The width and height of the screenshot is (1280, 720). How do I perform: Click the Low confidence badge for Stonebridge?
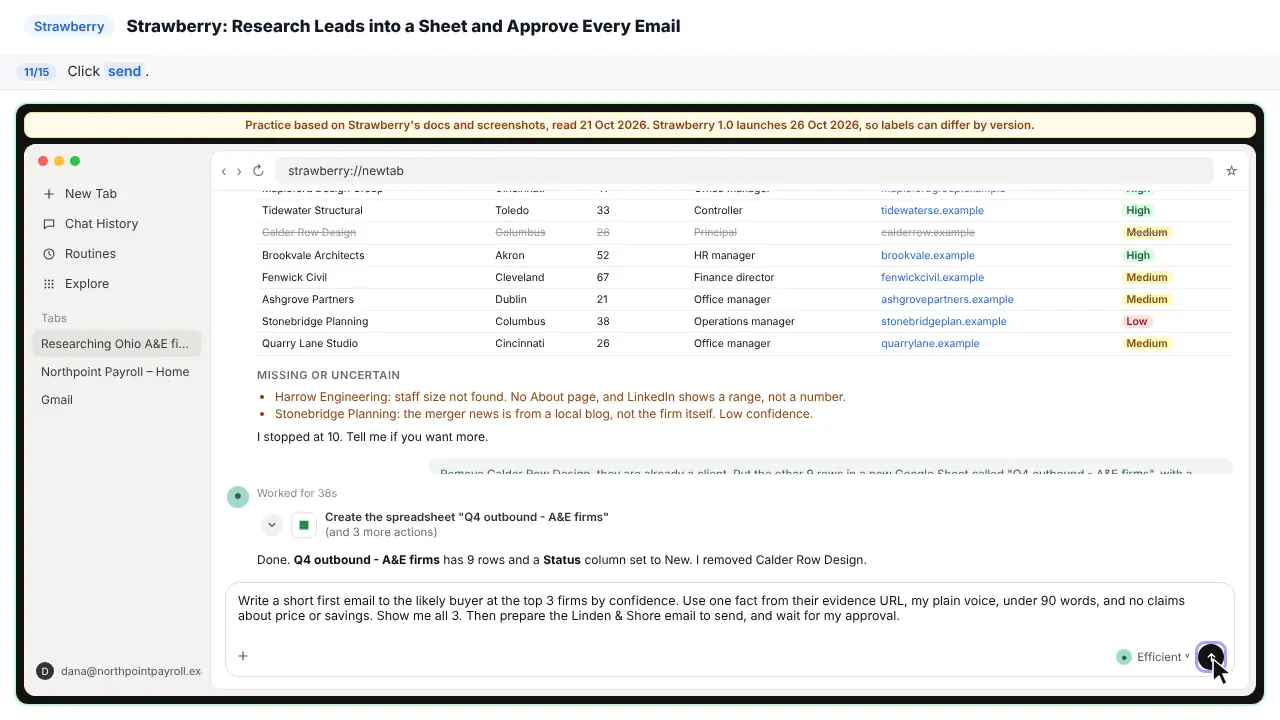point(1137,321)
